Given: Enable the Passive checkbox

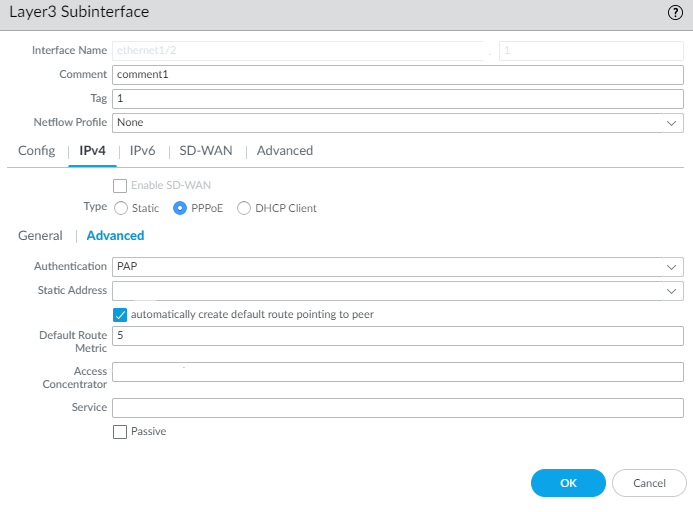Looking at the screenshot, I should 121,431.
